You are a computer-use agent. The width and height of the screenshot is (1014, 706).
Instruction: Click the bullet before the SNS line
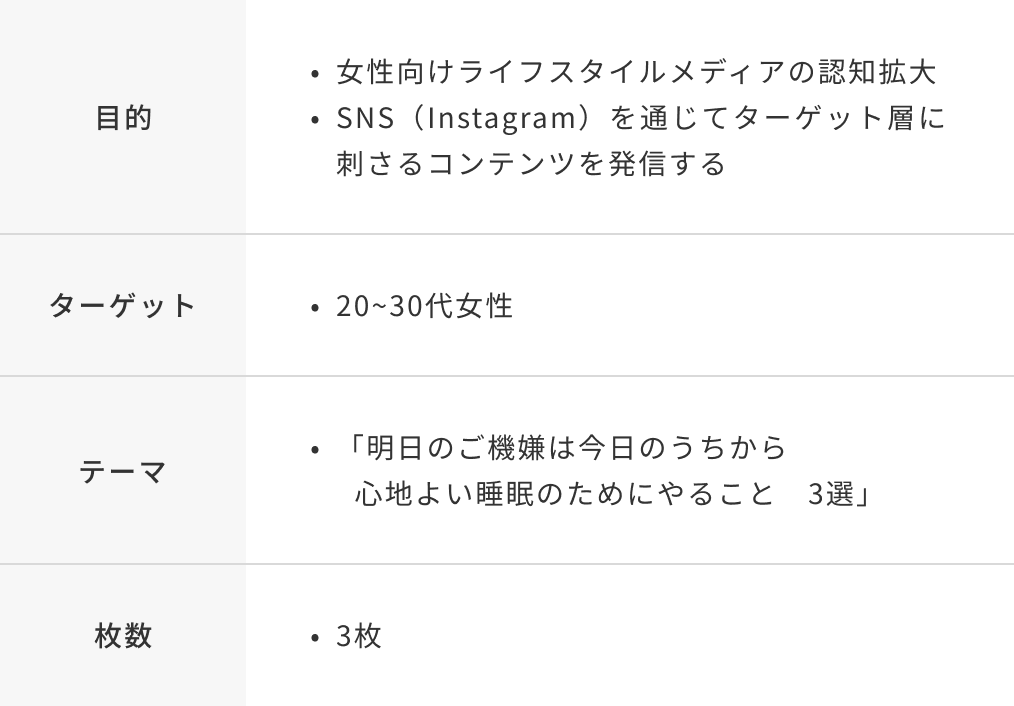(315, 119)
